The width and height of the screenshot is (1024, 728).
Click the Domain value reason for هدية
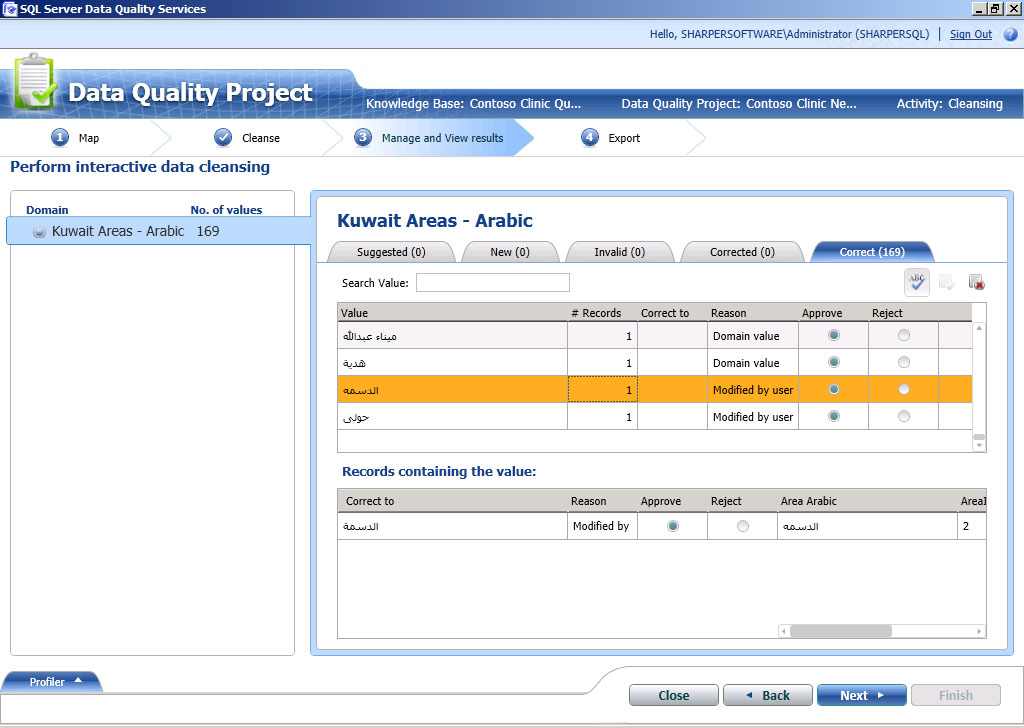pyautogui.click(x=752, y=362)
